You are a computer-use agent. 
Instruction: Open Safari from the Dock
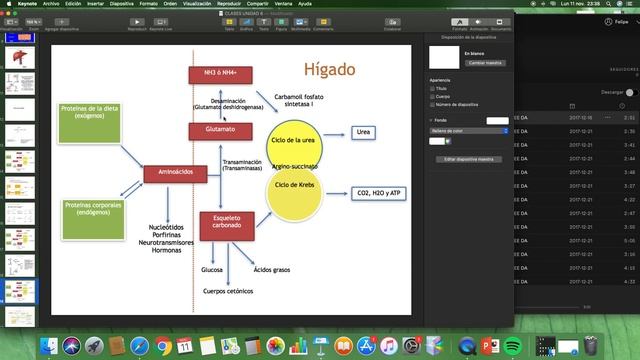click(140, 346)
